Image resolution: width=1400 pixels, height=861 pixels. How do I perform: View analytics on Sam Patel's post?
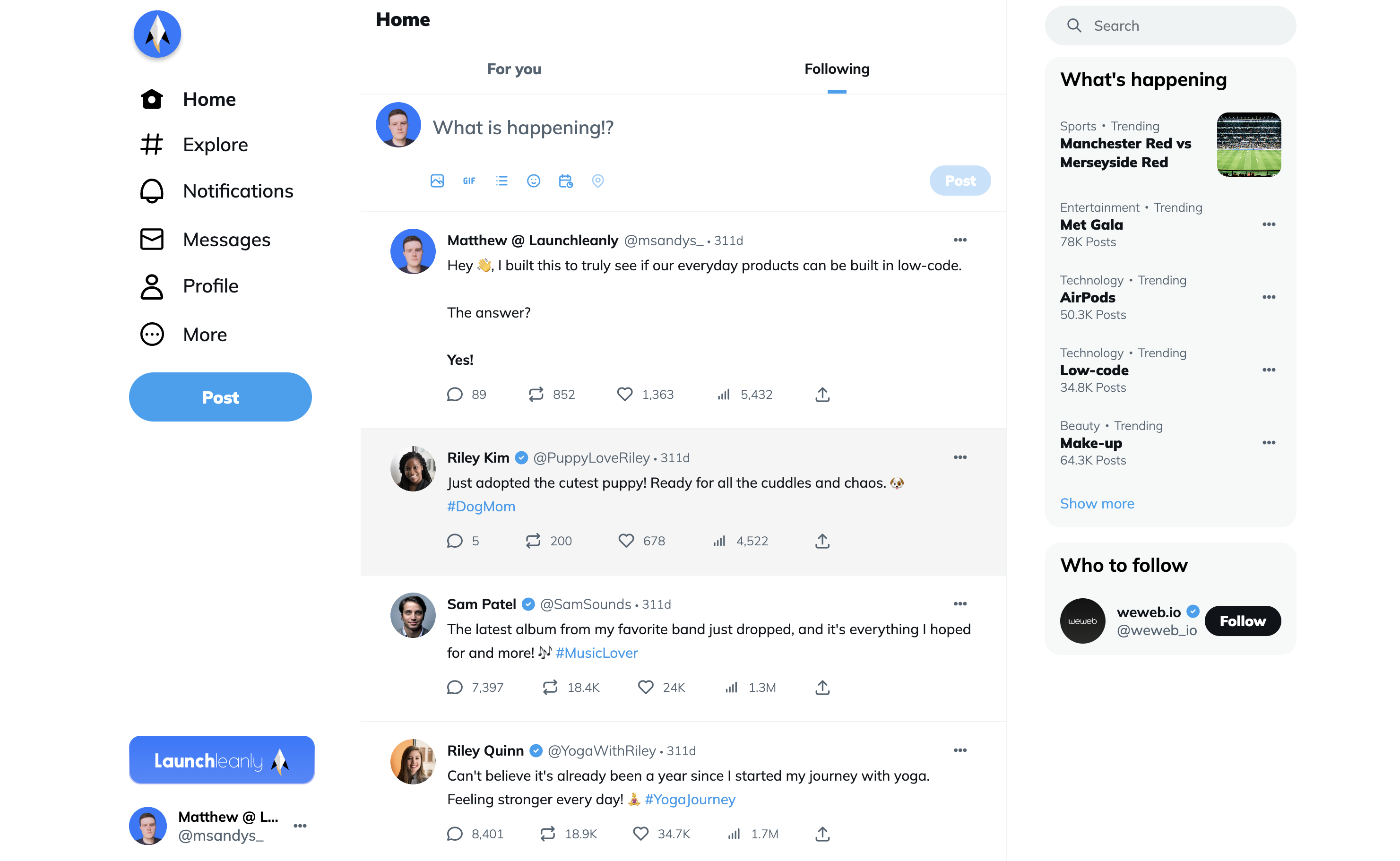point(750,687)
